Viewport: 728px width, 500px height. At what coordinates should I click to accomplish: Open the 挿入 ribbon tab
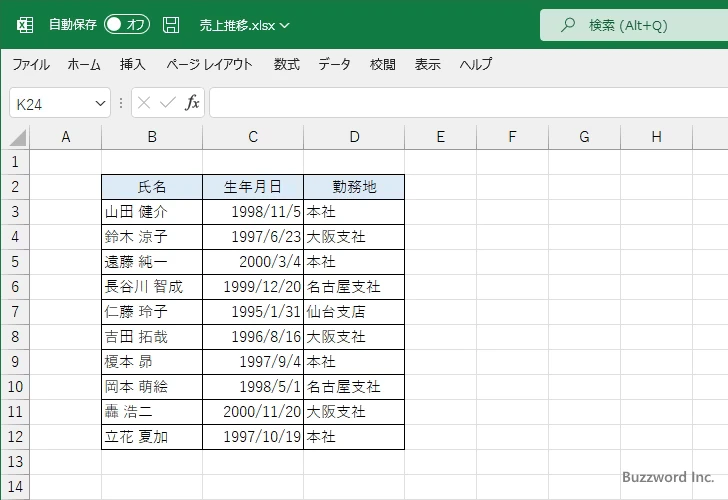pyautogui.click(x=132, y=64)
